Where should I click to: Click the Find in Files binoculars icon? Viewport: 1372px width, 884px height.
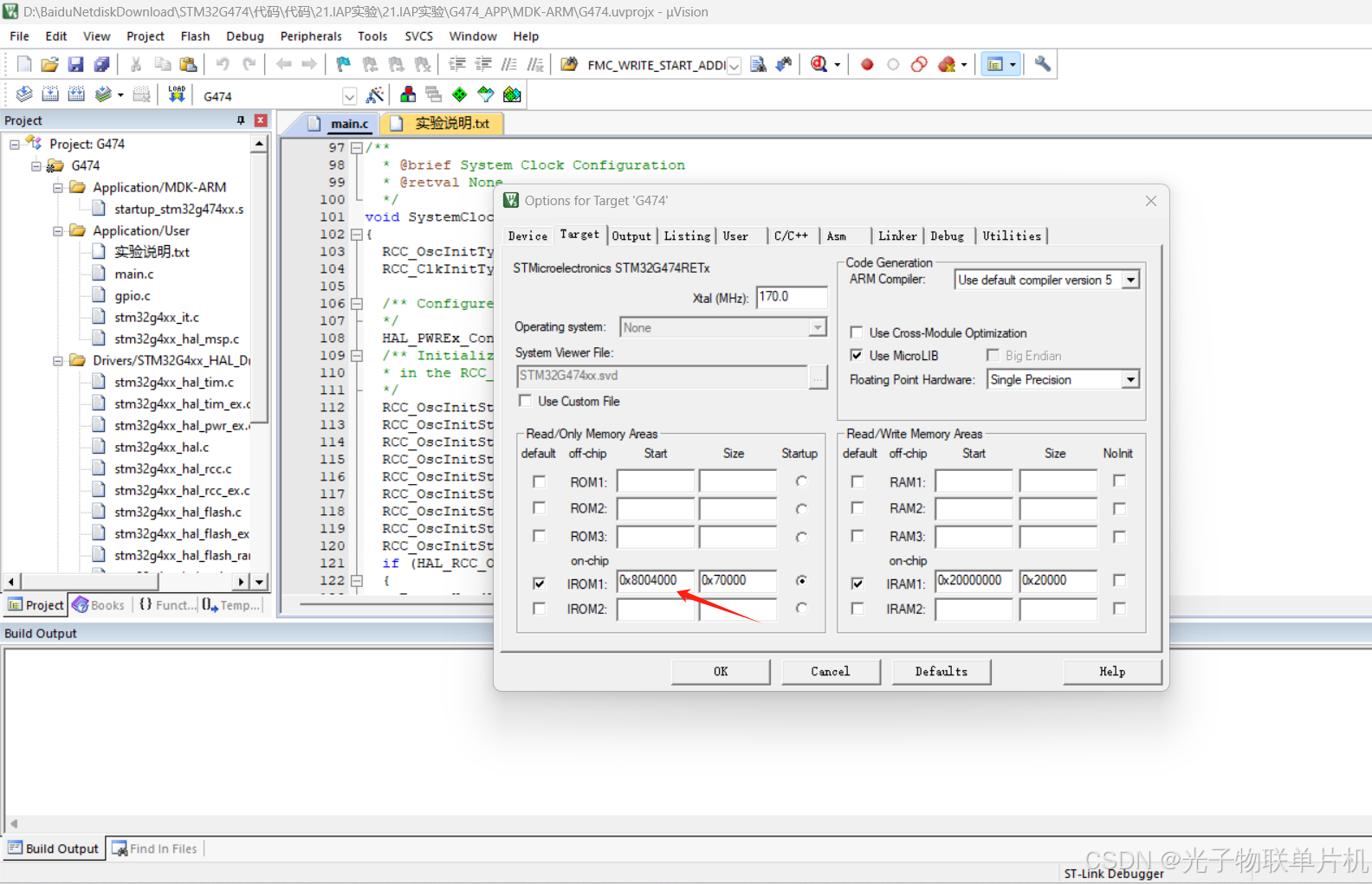pyautogui.click(x=569, y=64)
